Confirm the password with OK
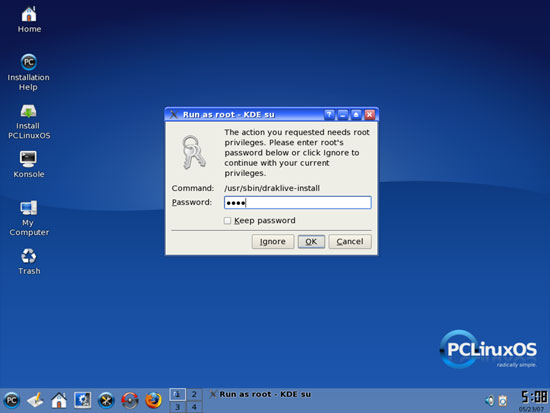Screen dimensions: 550x413 (x=311, y=241)
